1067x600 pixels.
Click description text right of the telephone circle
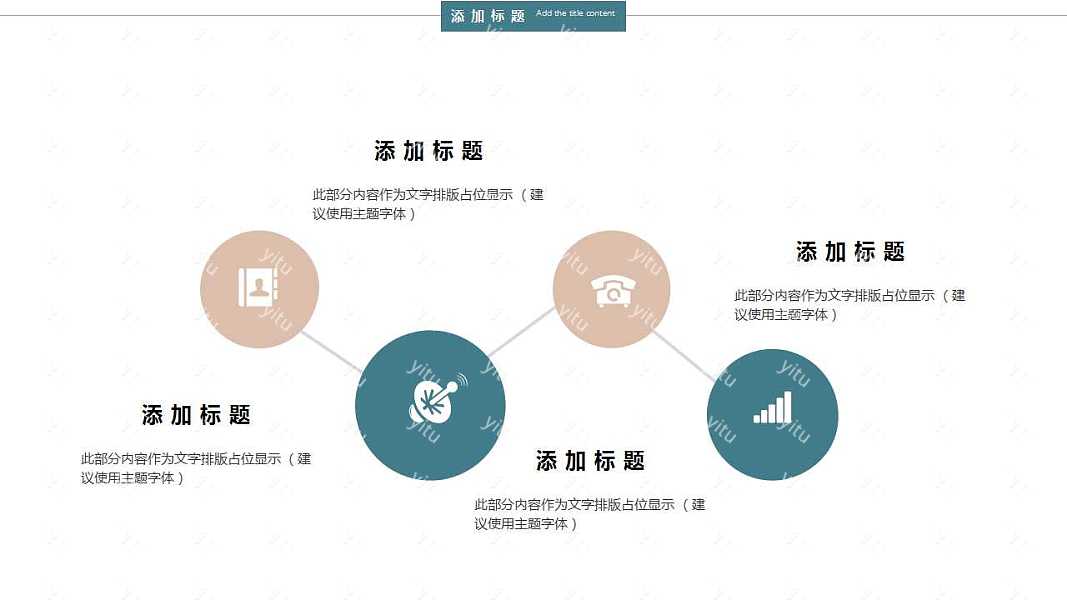[x=850, y=305]
